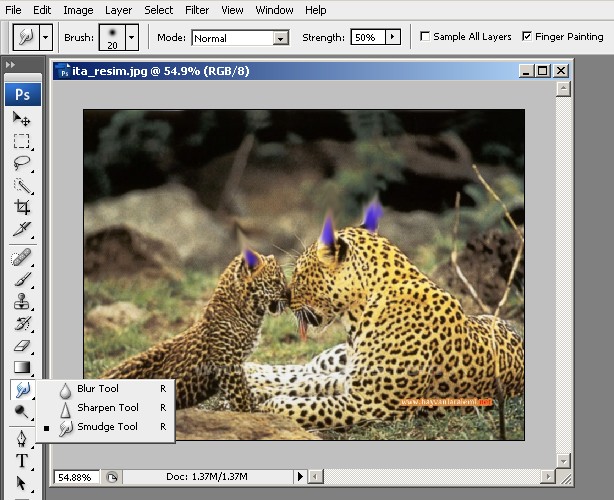Minimize the ita_resim.jpg document window
The height and width of the screenshot is (500, 614).
(x=526, y=71)
